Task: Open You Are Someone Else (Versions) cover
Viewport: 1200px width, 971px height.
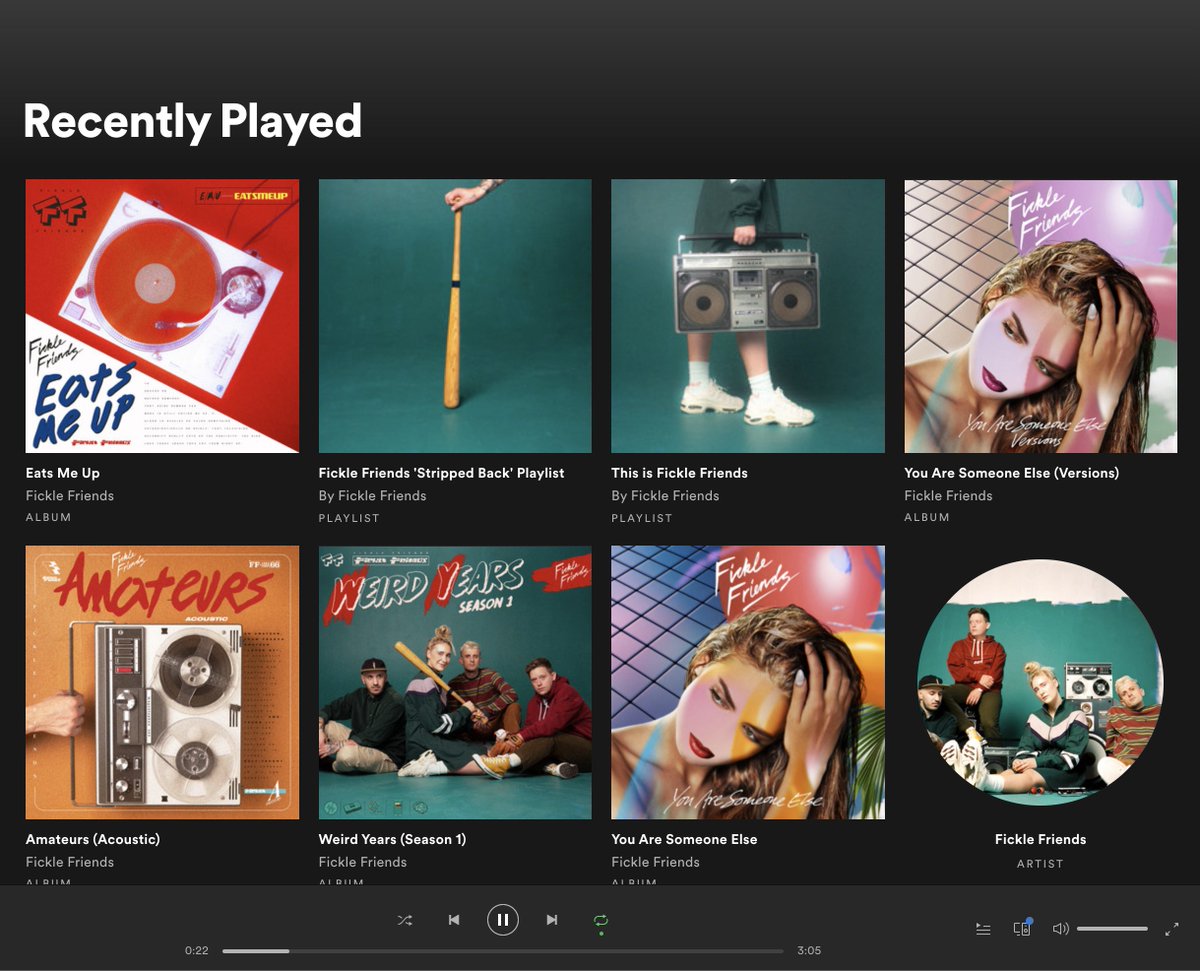Action: [x=1041, y=316]
